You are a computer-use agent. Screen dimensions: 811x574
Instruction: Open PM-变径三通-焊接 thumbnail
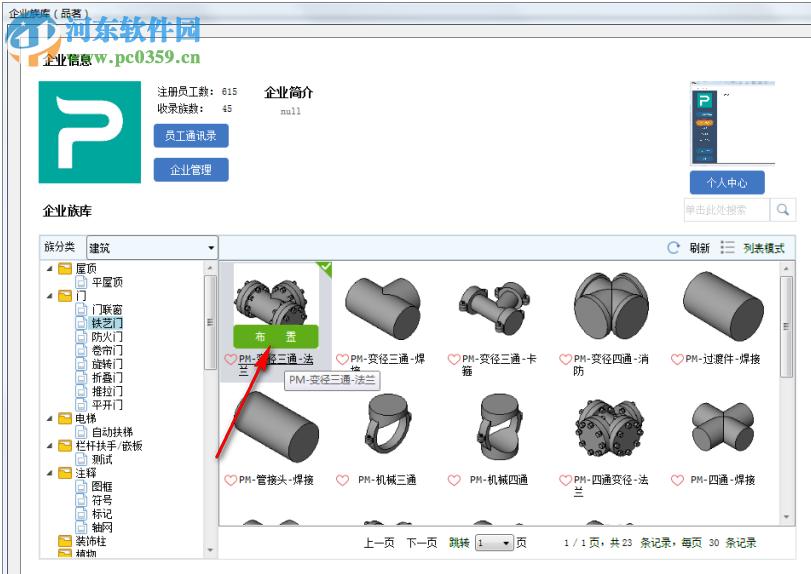click(x=383, y=308)
